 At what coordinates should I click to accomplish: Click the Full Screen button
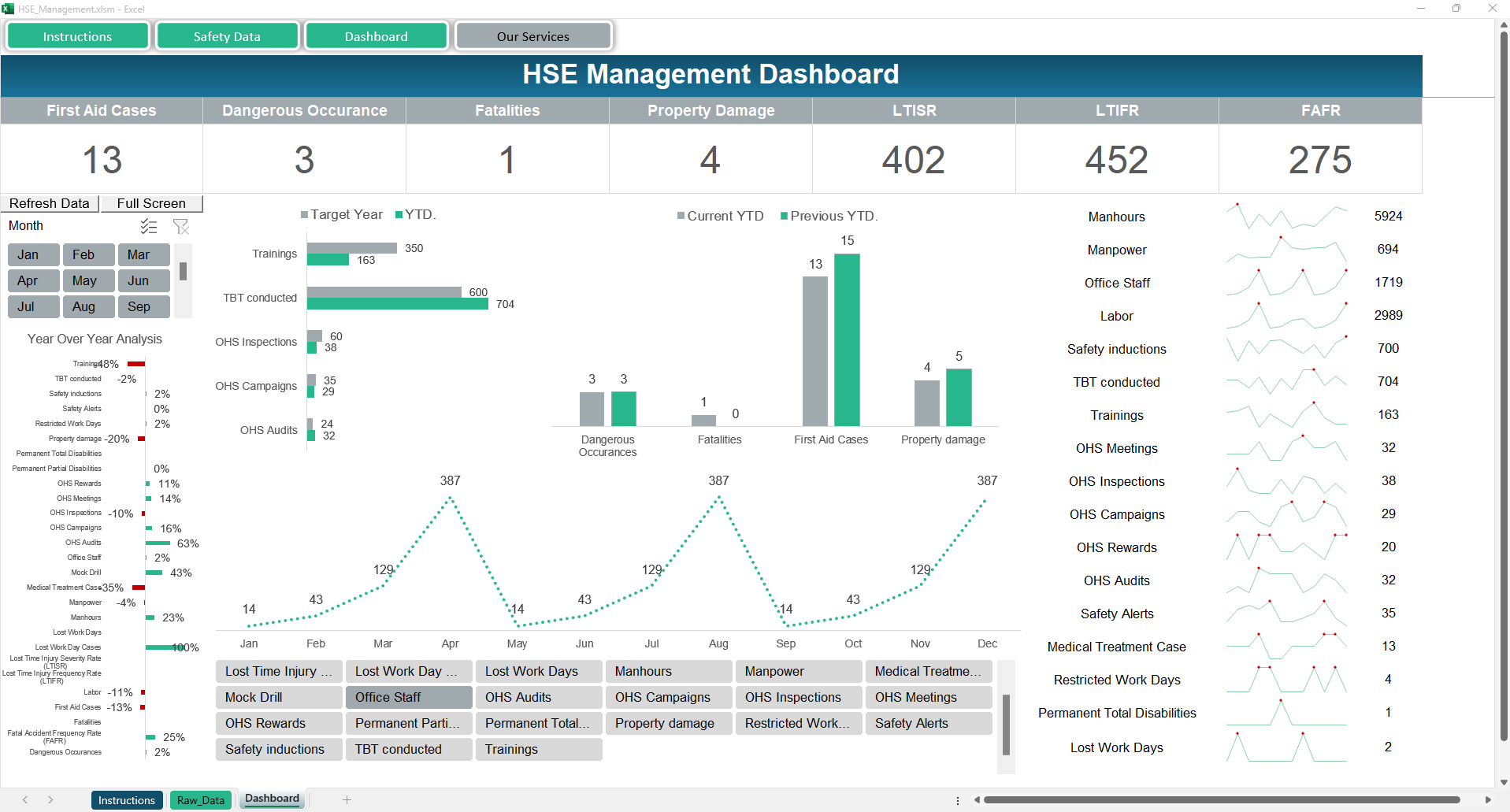(151, 203)
